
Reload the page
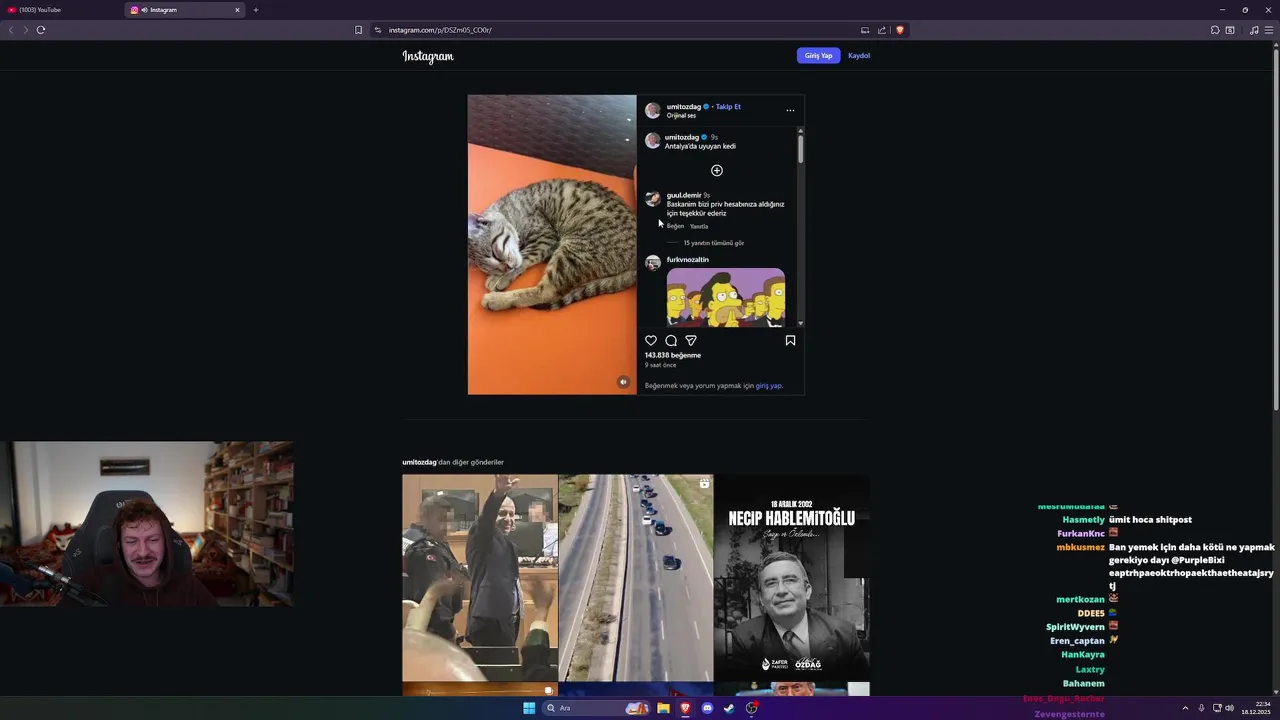click(x=41, y=30)
